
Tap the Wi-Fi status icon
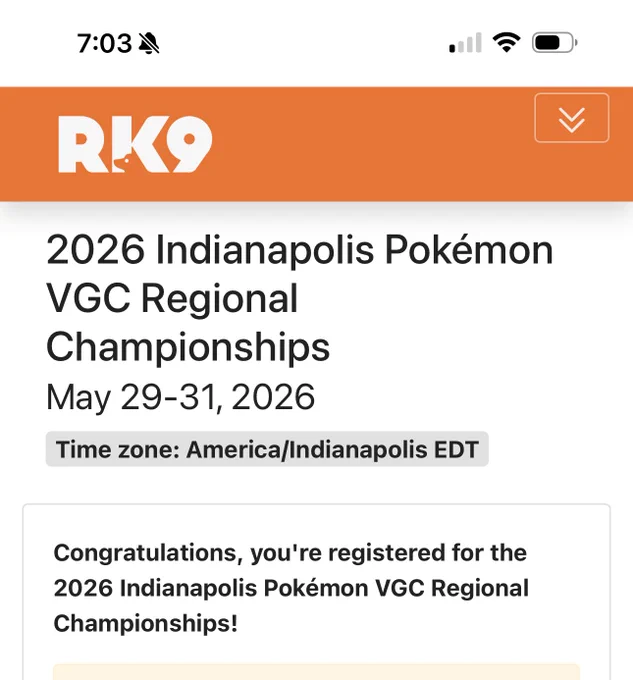coord(506,42)
